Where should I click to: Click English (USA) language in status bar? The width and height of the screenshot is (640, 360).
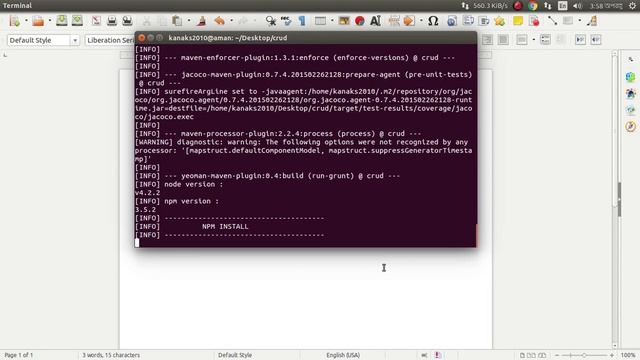point(343,355)
